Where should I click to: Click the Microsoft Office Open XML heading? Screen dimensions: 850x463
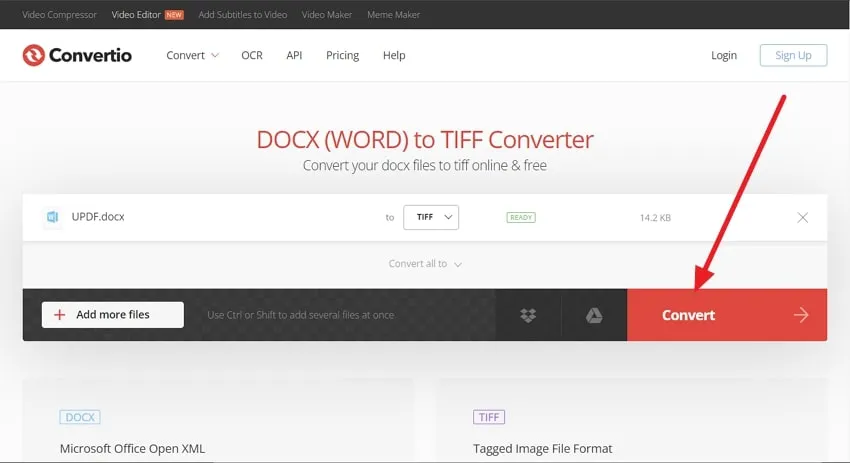pos(132,449)
